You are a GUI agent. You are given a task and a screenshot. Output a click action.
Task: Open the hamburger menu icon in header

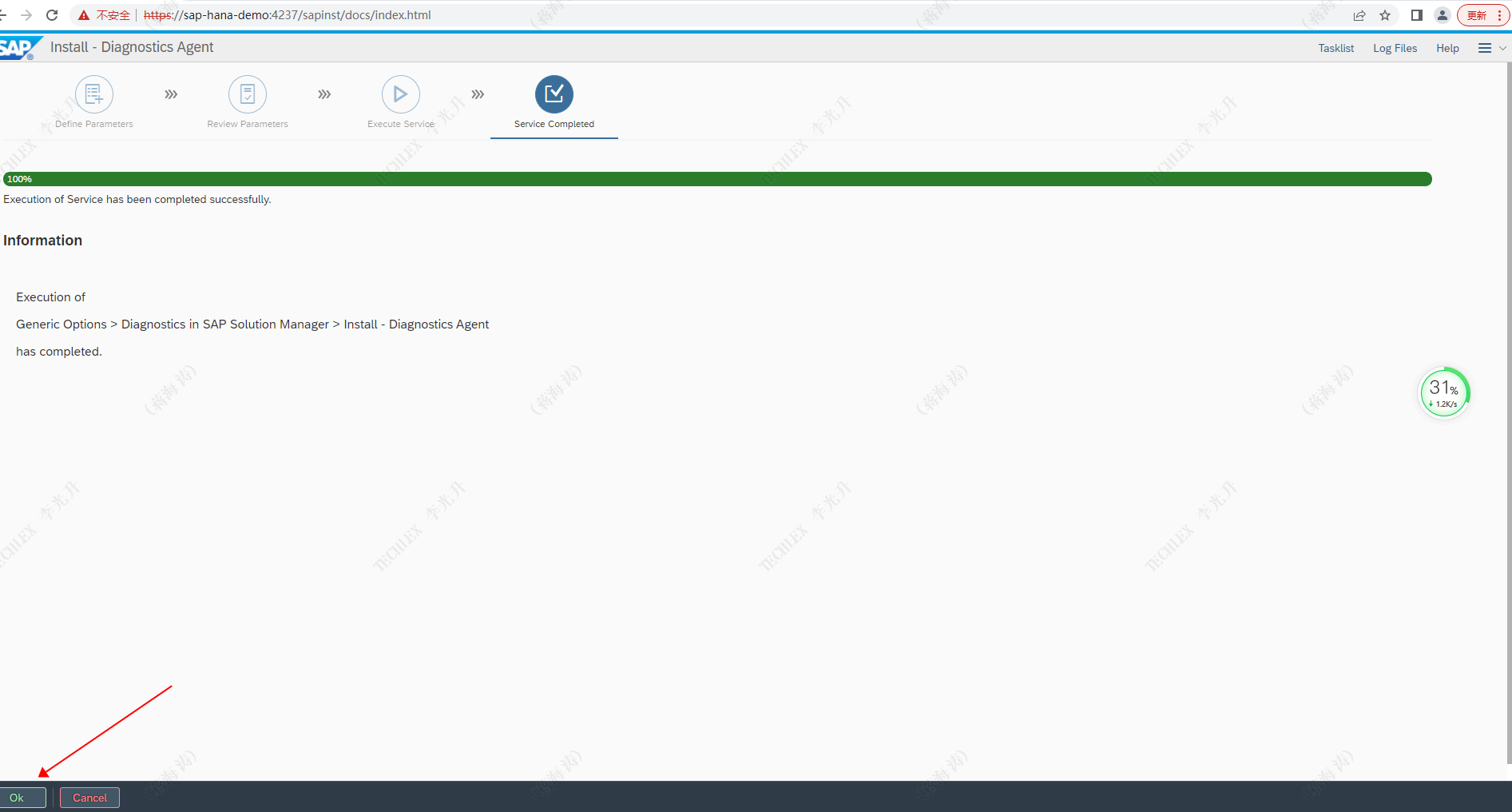(x=1485, y=48)
